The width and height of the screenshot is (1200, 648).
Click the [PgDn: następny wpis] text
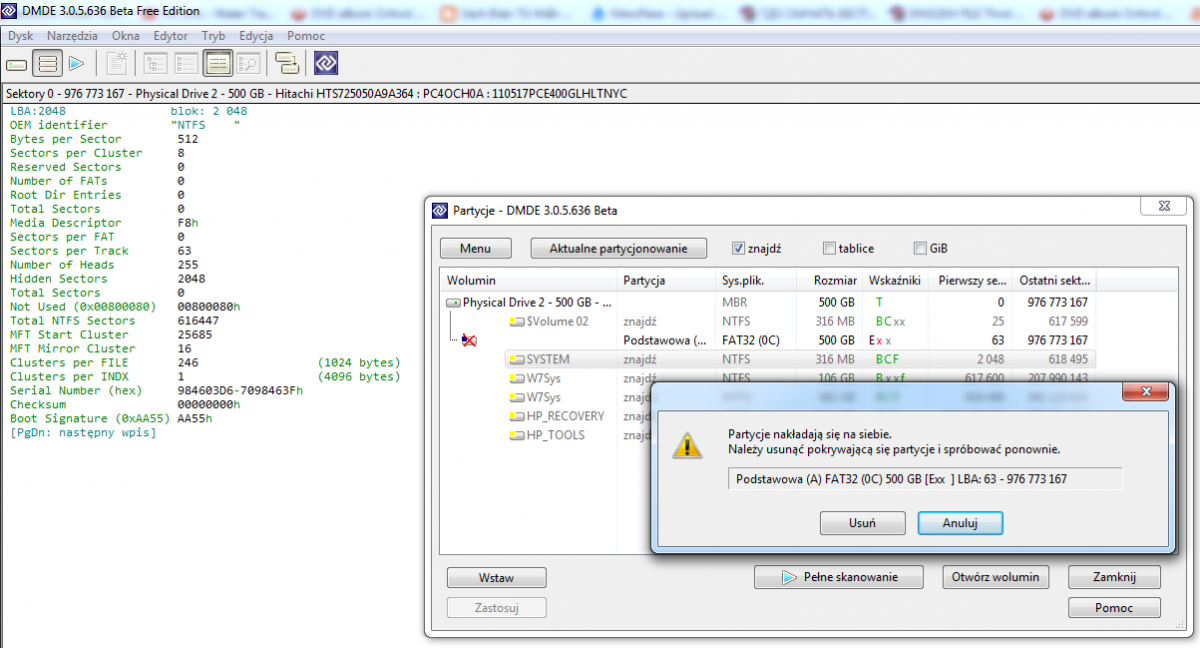point(83,433)
